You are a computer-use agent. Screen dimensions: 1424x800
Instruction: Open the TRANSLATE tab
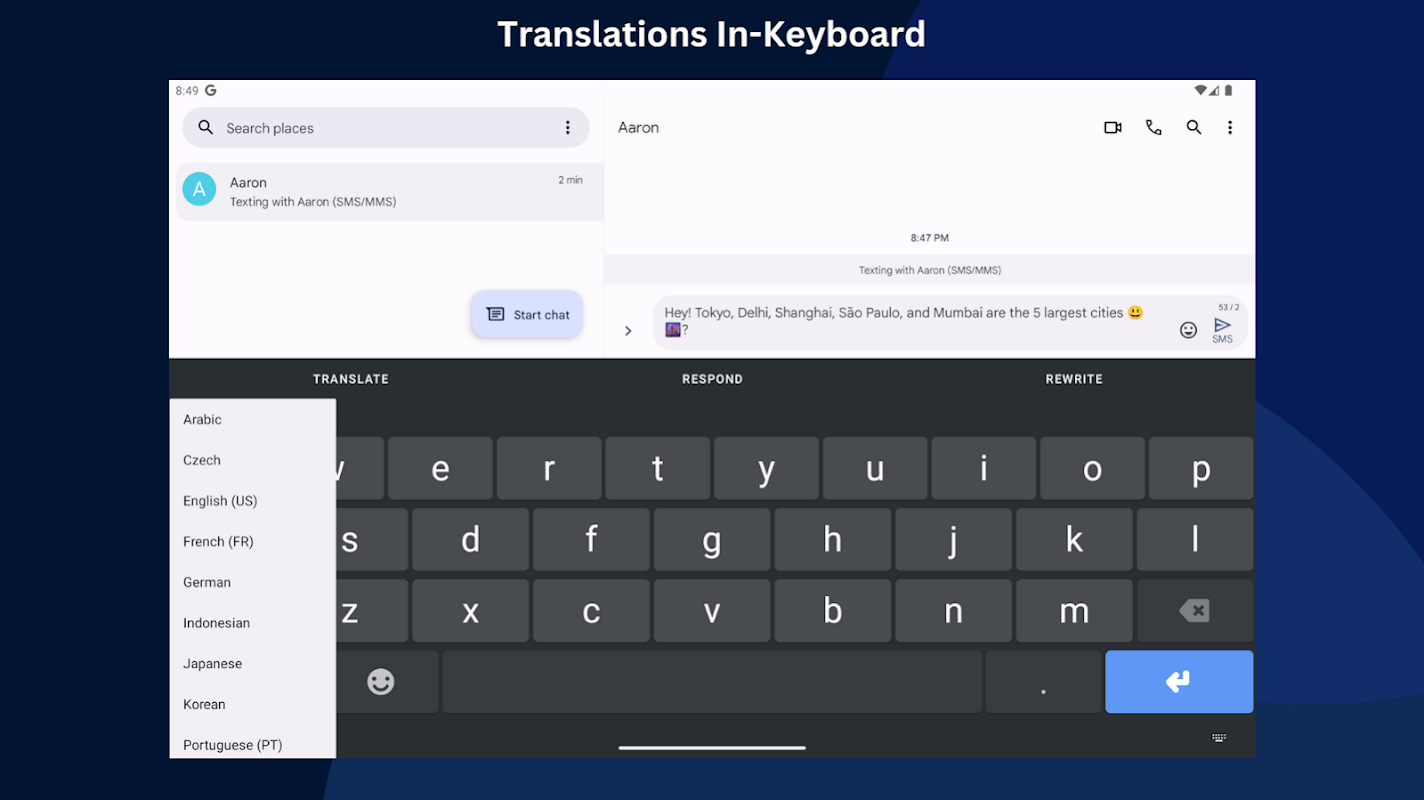351,379
